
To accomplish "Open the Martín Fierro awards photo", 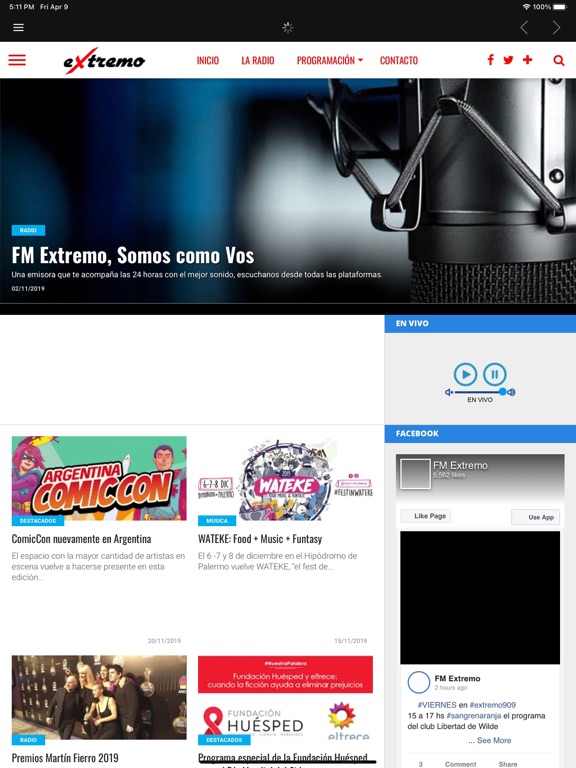I will [x=99, y=697].
